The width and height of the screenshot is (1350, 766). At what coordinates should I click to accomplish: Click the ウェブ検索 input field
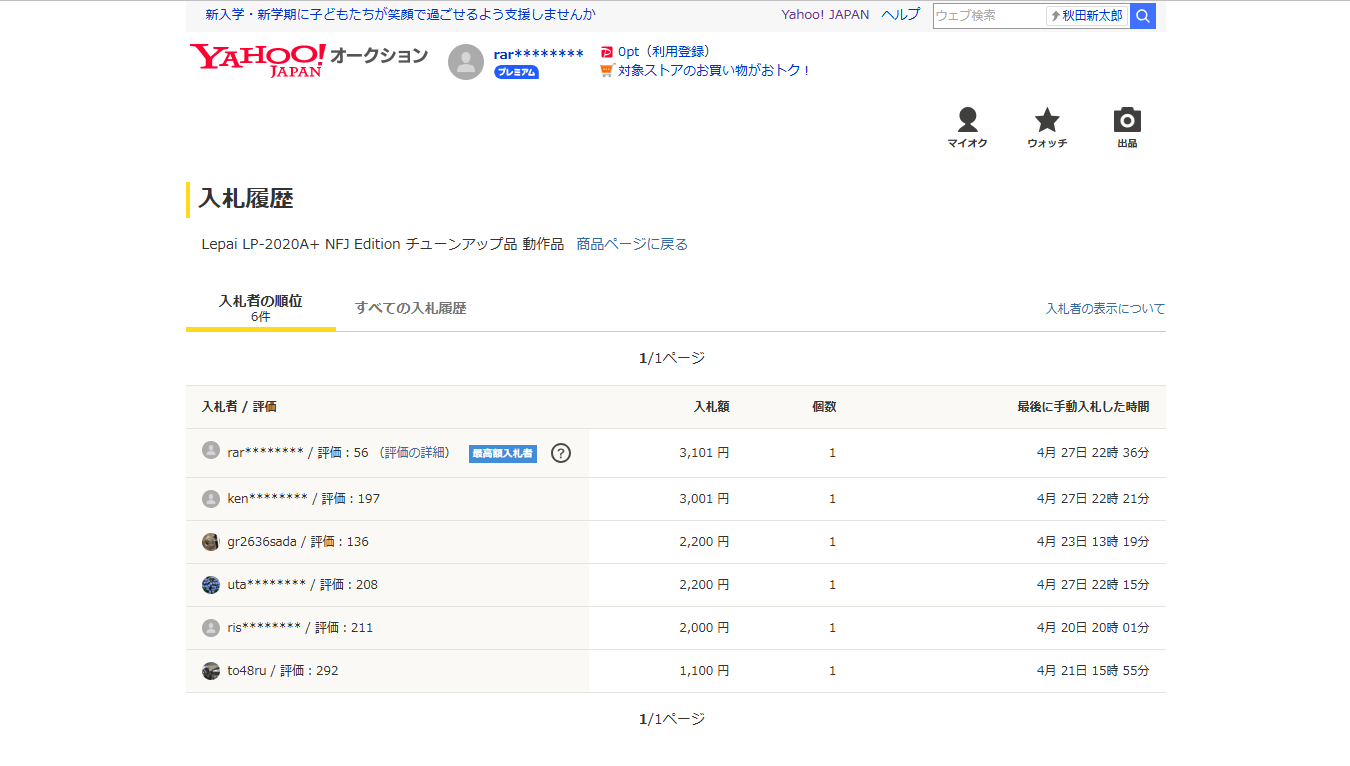[x=988, y=16]
